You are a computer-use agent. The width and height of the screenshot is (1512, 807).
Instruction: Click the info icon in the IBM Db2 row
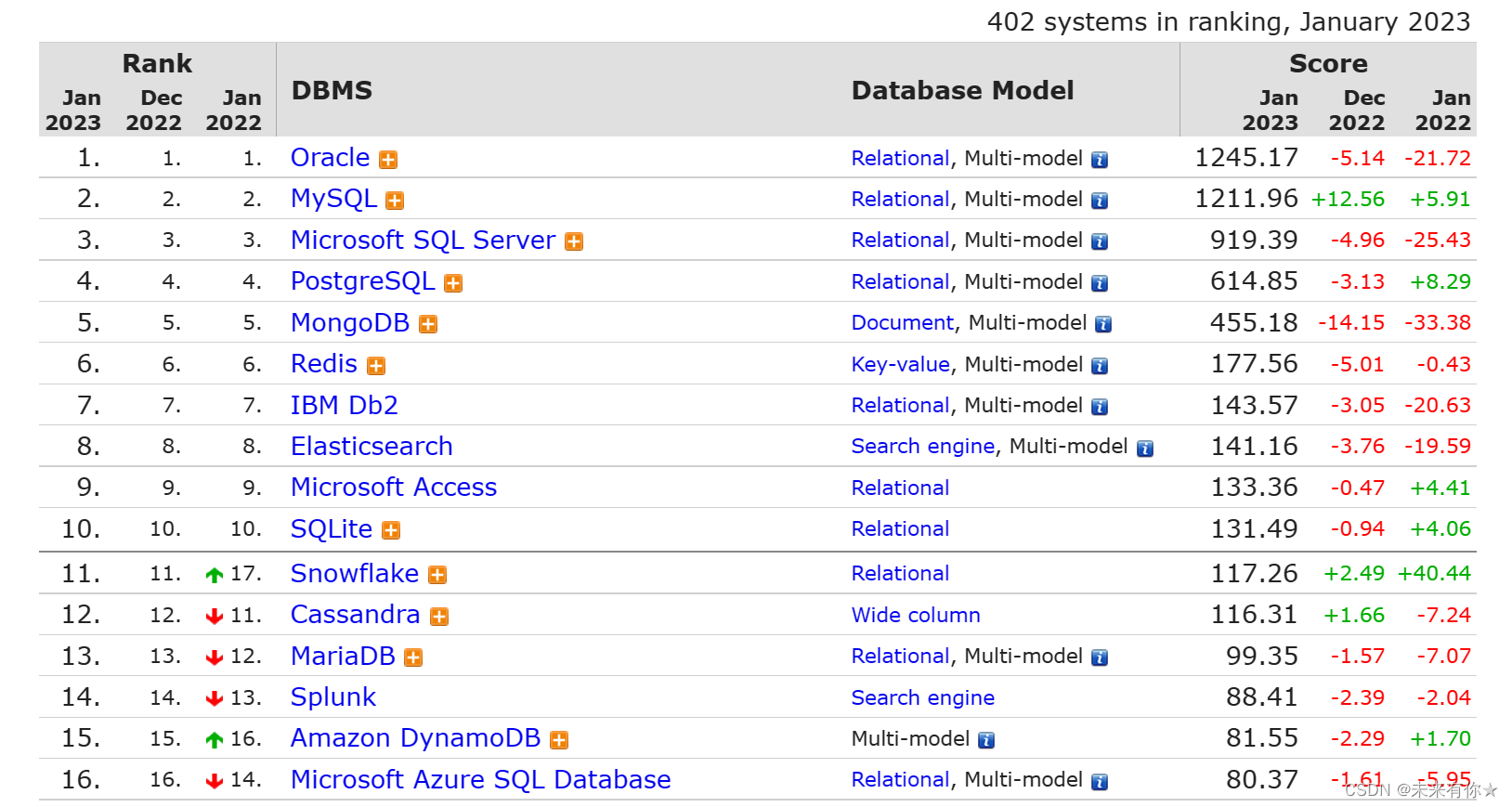point(1100,407)
